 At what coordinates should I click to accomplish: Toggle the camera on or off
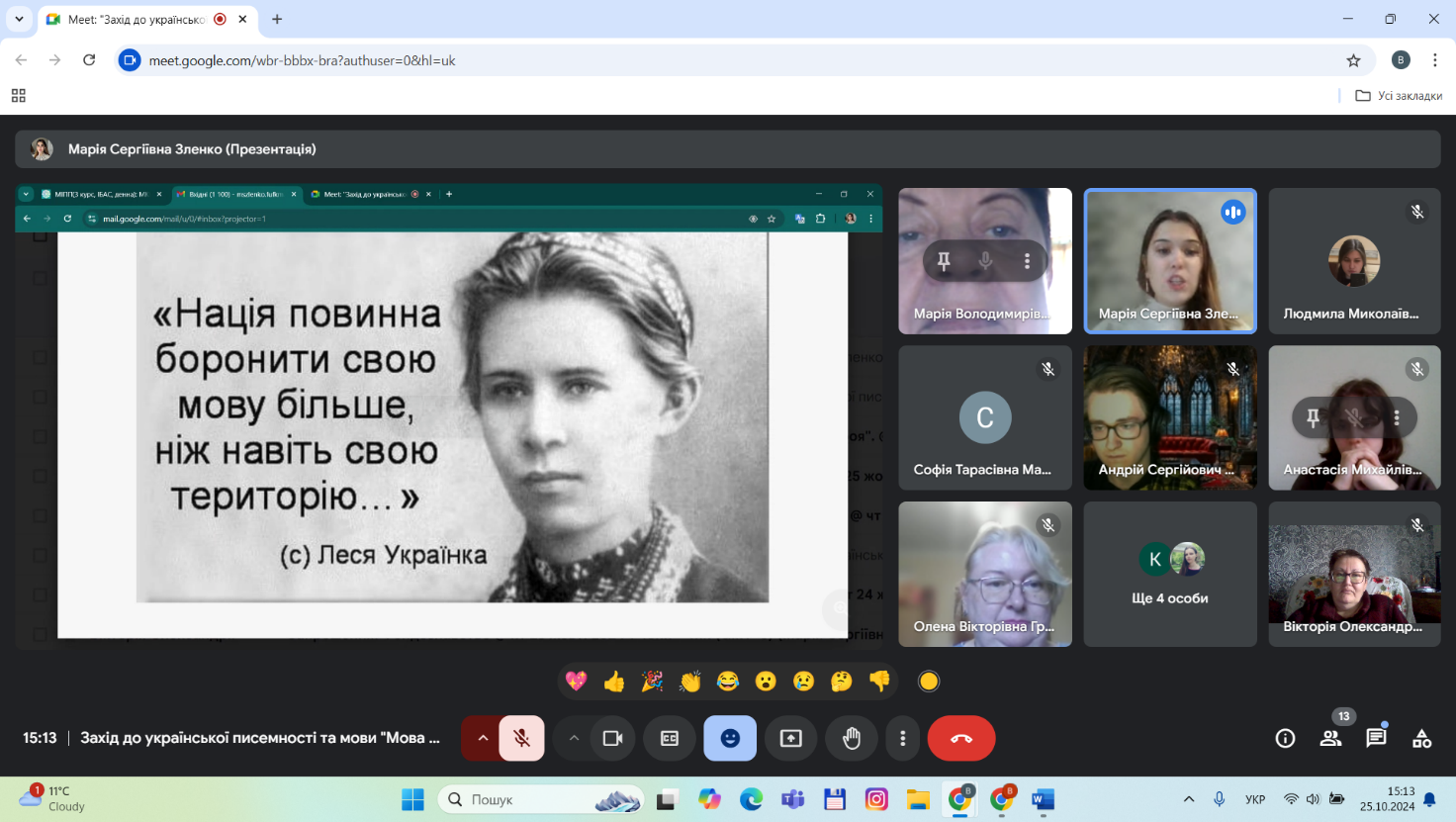click(x=612, y=738)
